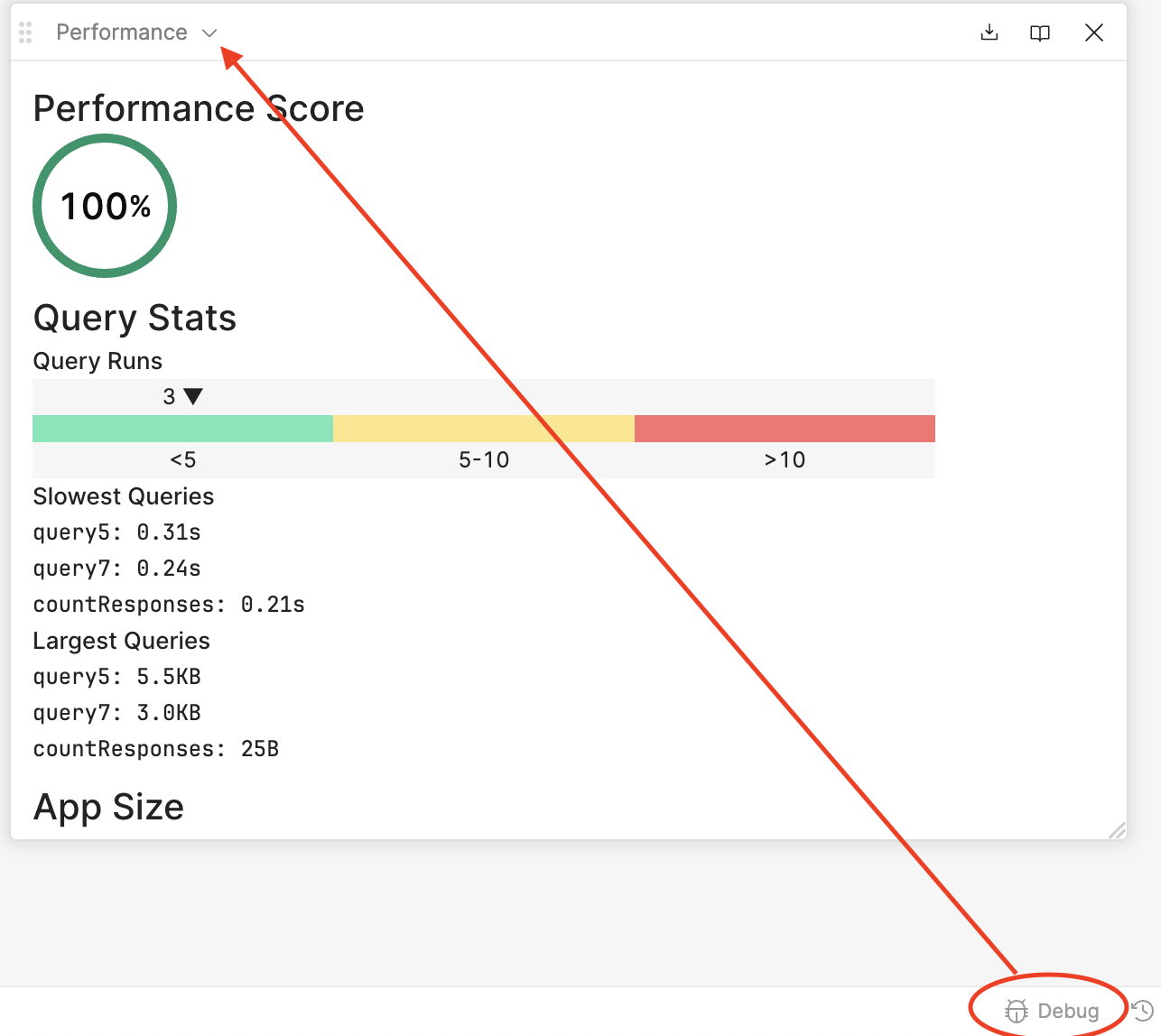Click the 100% performance score circle
Image resolution: width=1161 pixels, height=1036 pixels.
point(105,206)
